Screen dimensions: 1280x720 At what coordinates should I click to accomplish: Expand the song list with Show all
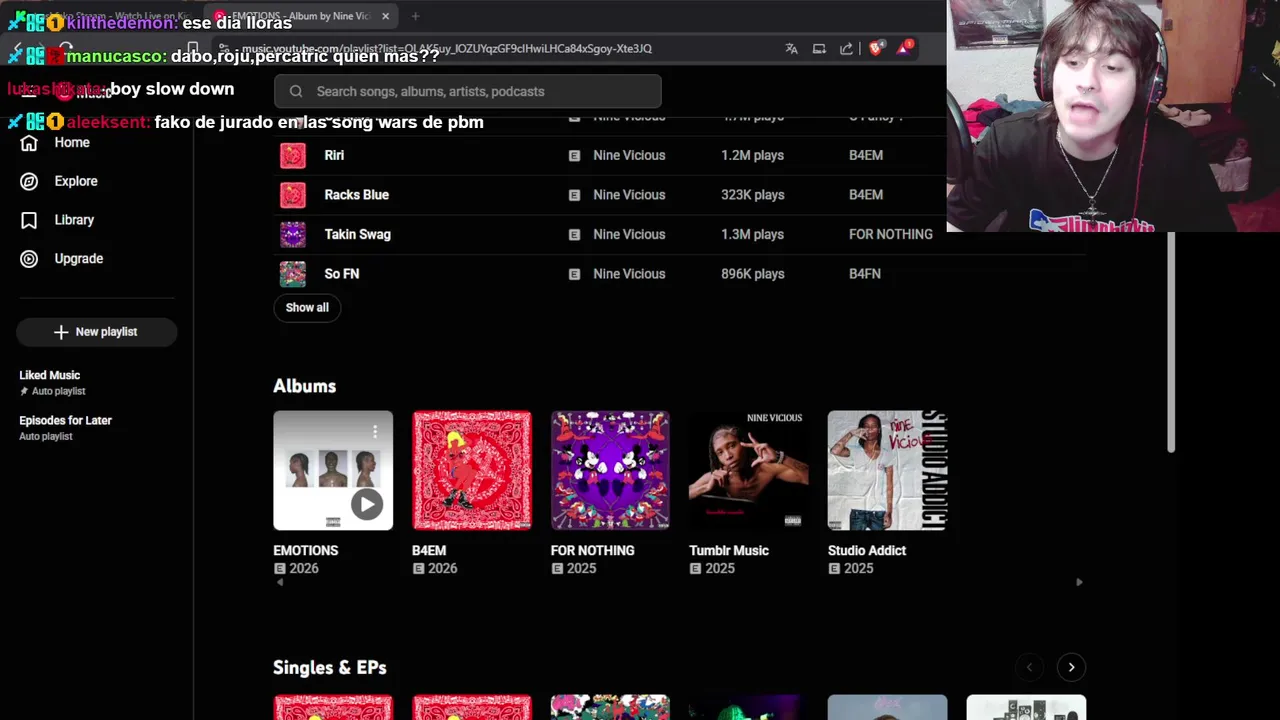click(x=307, y=308)
